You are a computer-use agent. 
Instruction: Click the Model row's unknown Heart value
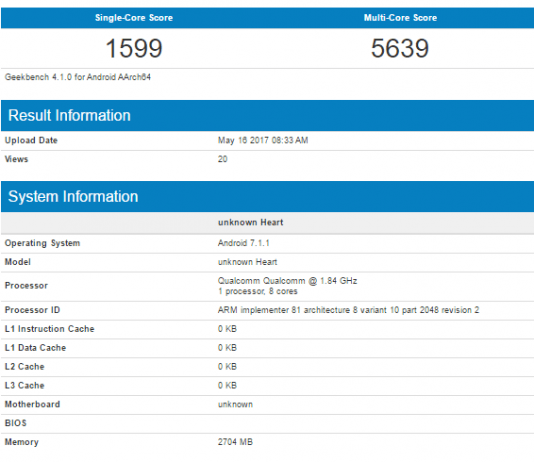[x=248, y=262]
